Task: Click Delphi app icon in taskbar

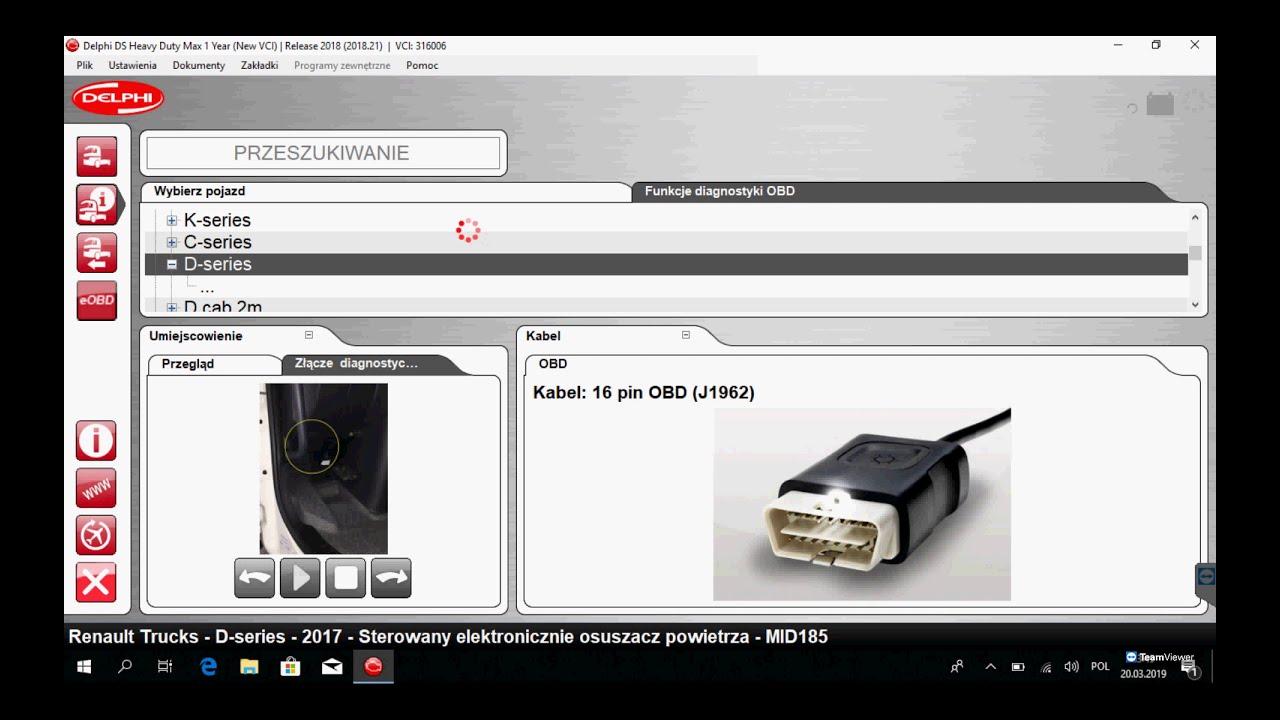Action: (x=373, y=667)
